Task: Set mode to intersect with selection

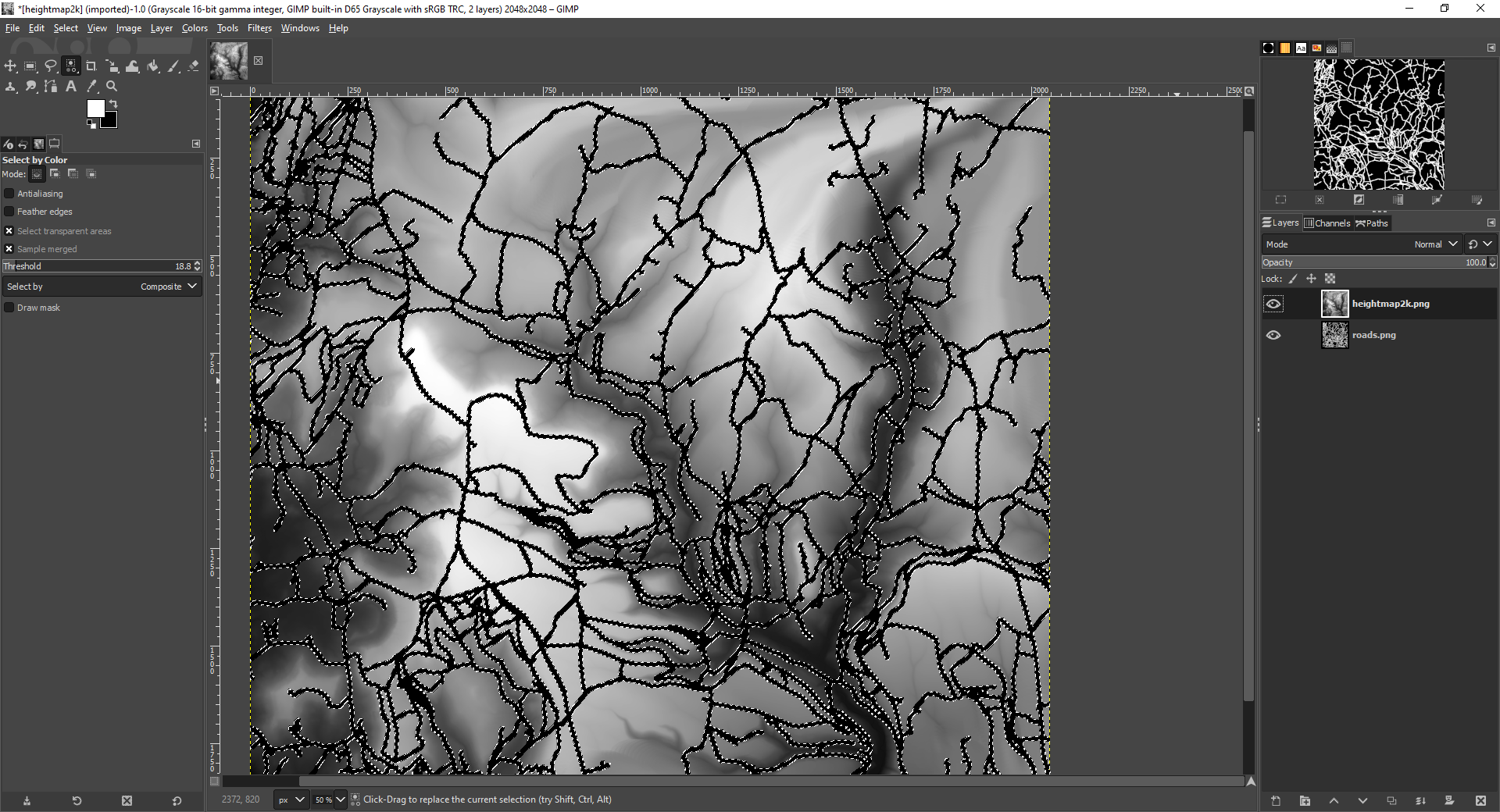Action: point(91,173)
